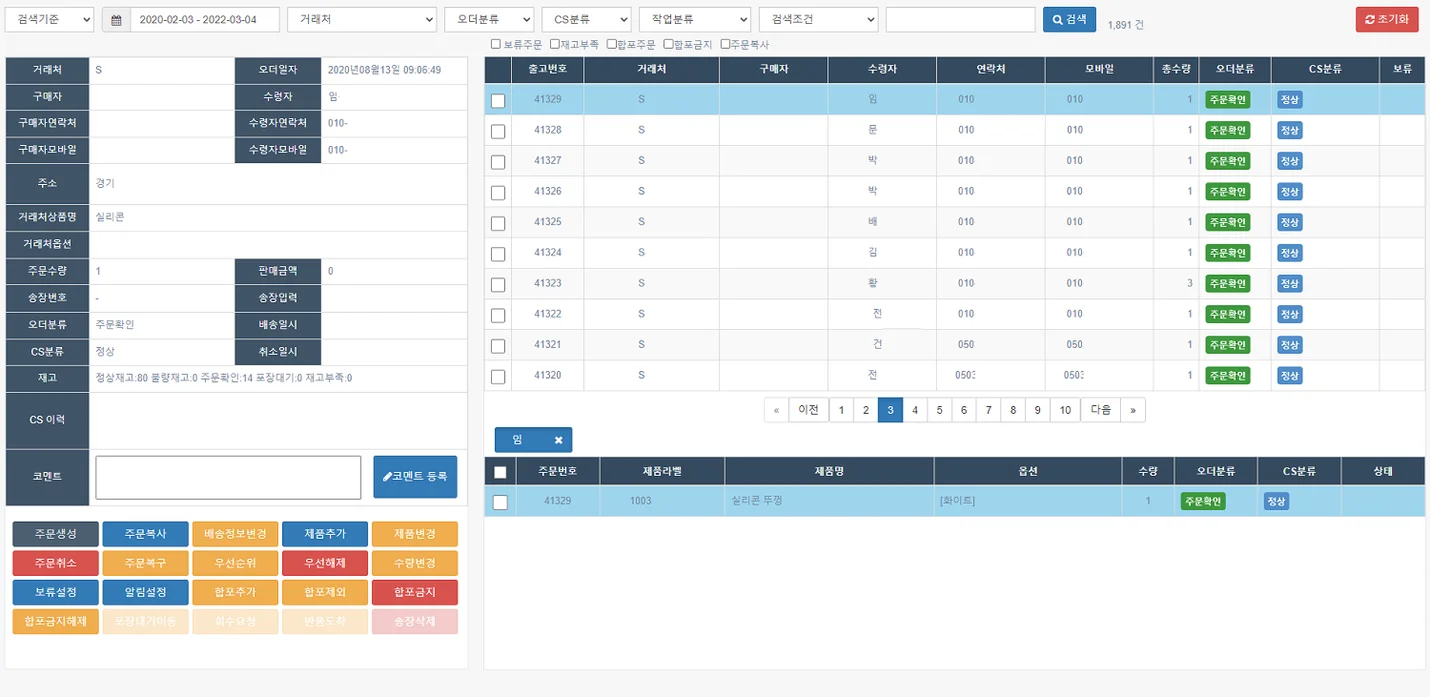The width and height of the screenshot is (1430, 697).
Task: Open the 검색기준 dropdown
Action: [50, 20]
